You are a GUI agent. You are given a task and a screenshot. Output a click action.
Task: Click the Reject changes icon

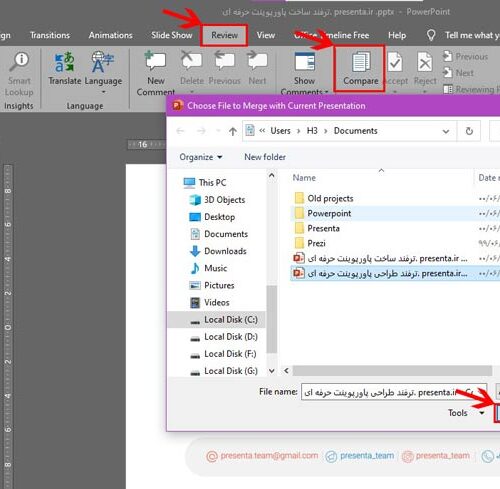click(425, 62)
